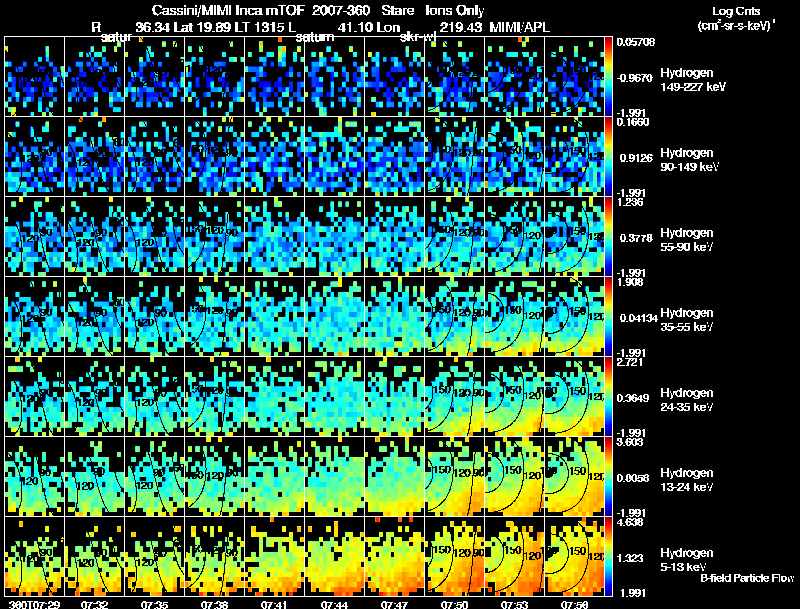Image resolution: width=800 pixels, height=609 pixels.
Task: Click the 07:53 time axis label
Action: click(x=514, y=604)
